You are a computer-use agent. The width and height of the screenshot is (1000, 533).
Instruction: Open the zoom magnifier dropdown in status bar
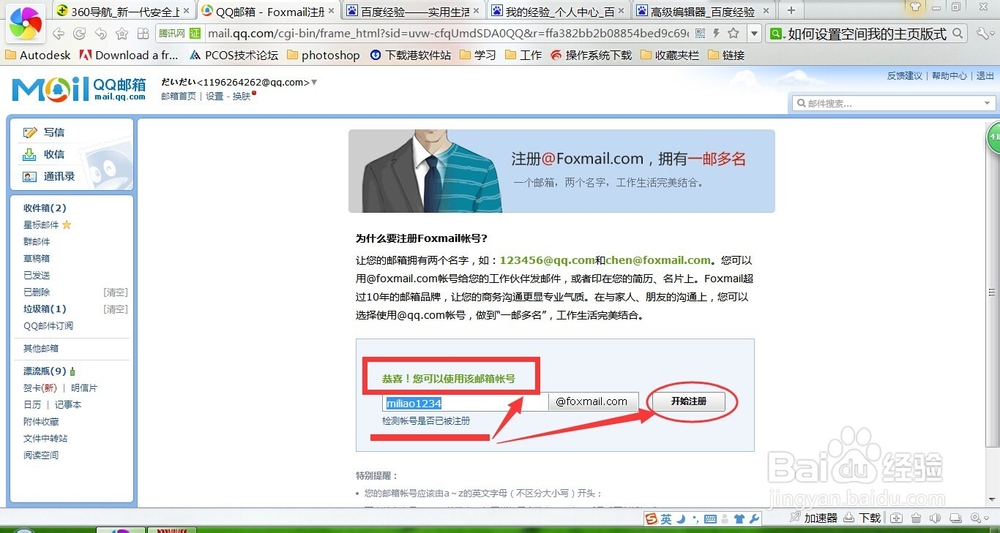pos(980,518)
